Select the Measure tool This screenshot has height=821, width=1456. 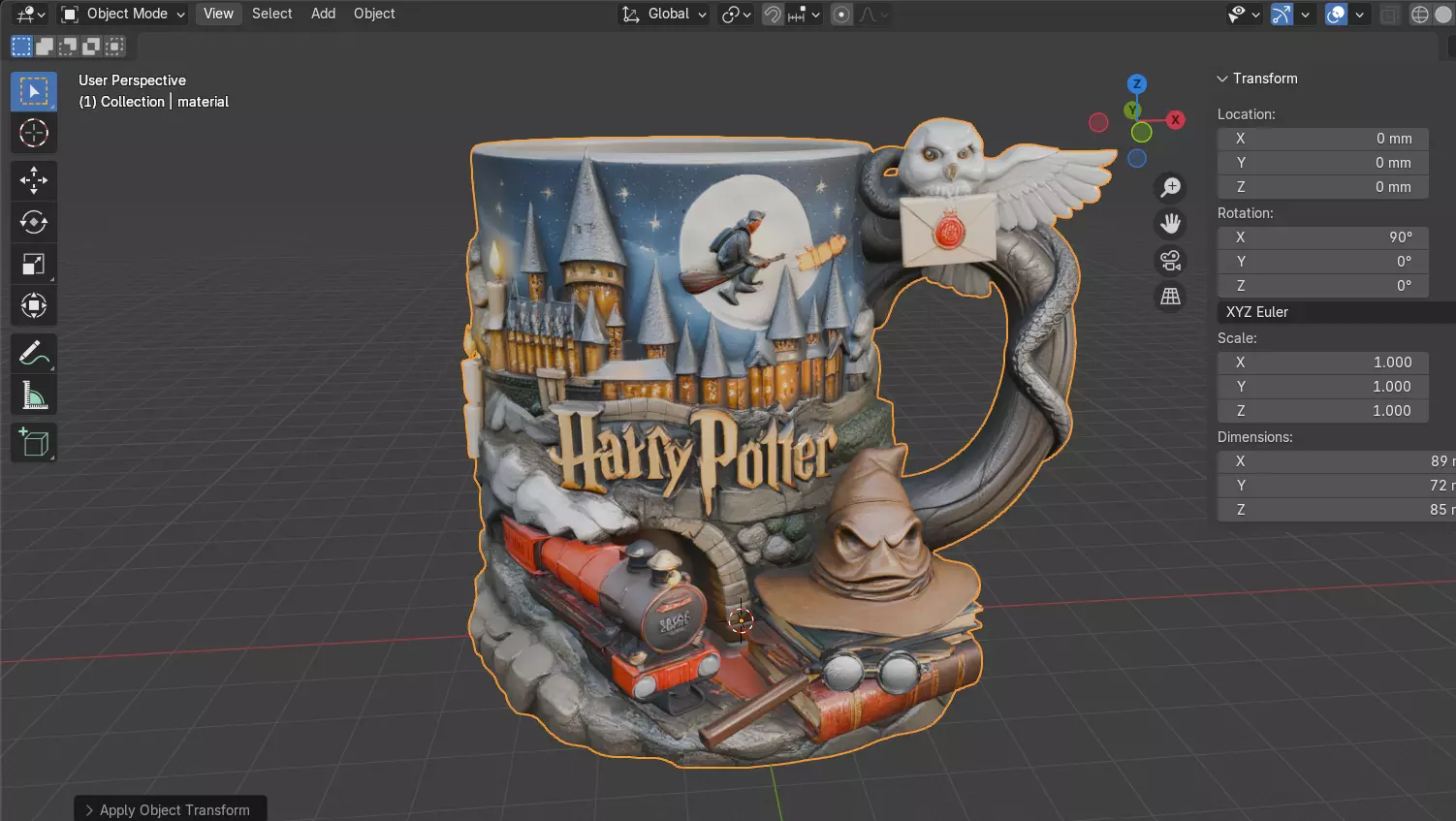tap(34, 395)
